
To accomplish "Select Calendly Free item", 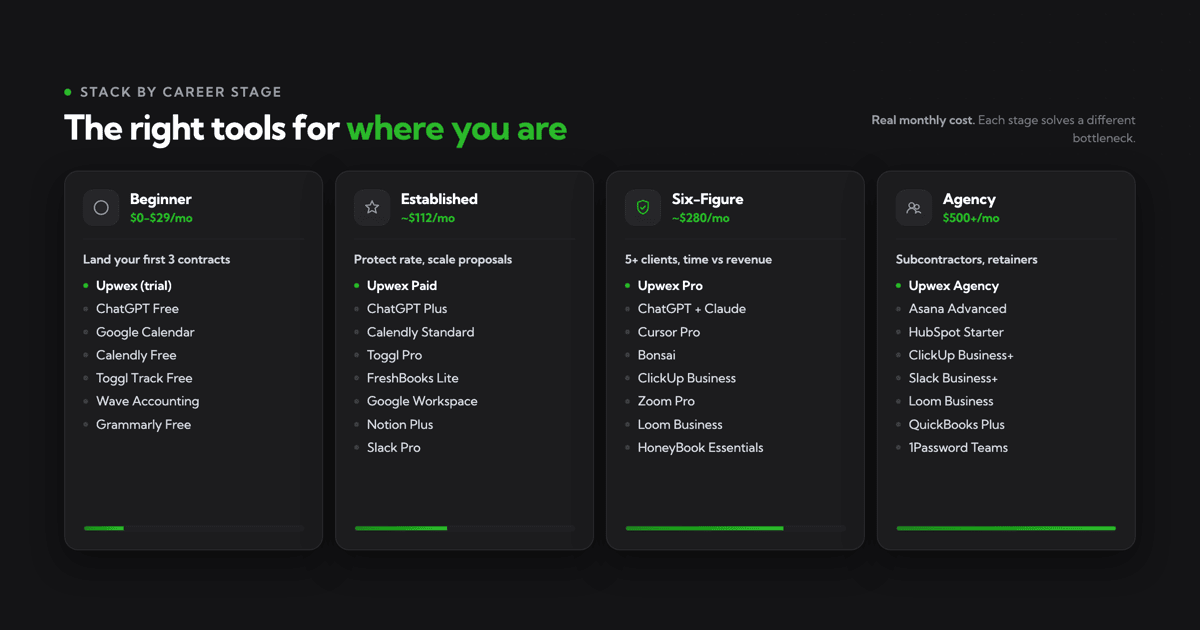I will click(136, 355).
